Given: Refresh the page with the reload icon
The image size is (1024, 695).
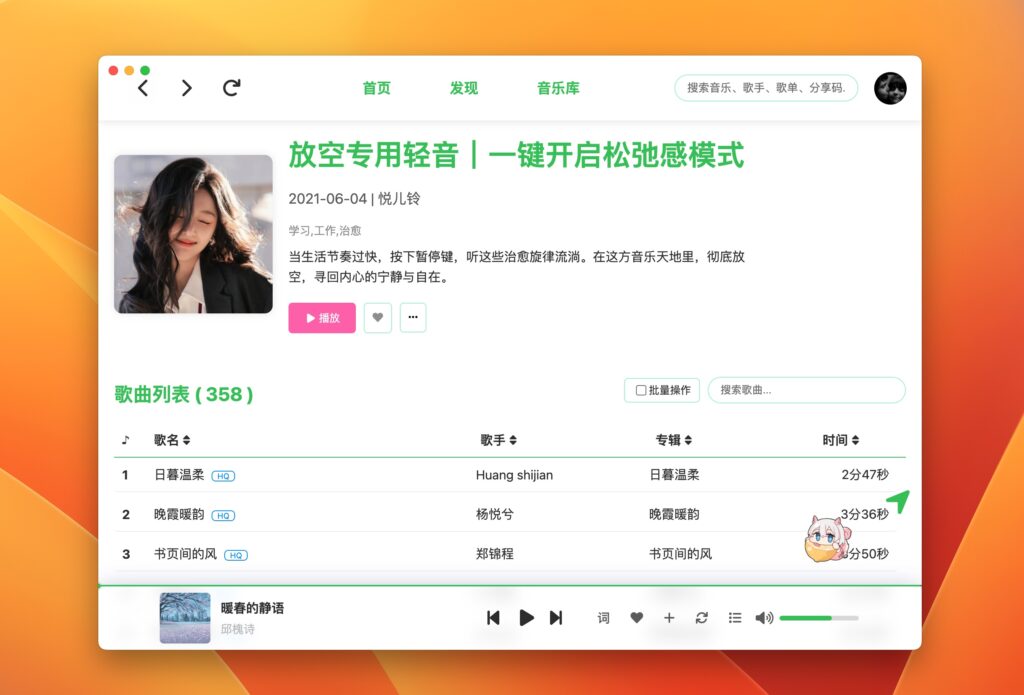Looking at the screenshot, I should tap(230, 88).
